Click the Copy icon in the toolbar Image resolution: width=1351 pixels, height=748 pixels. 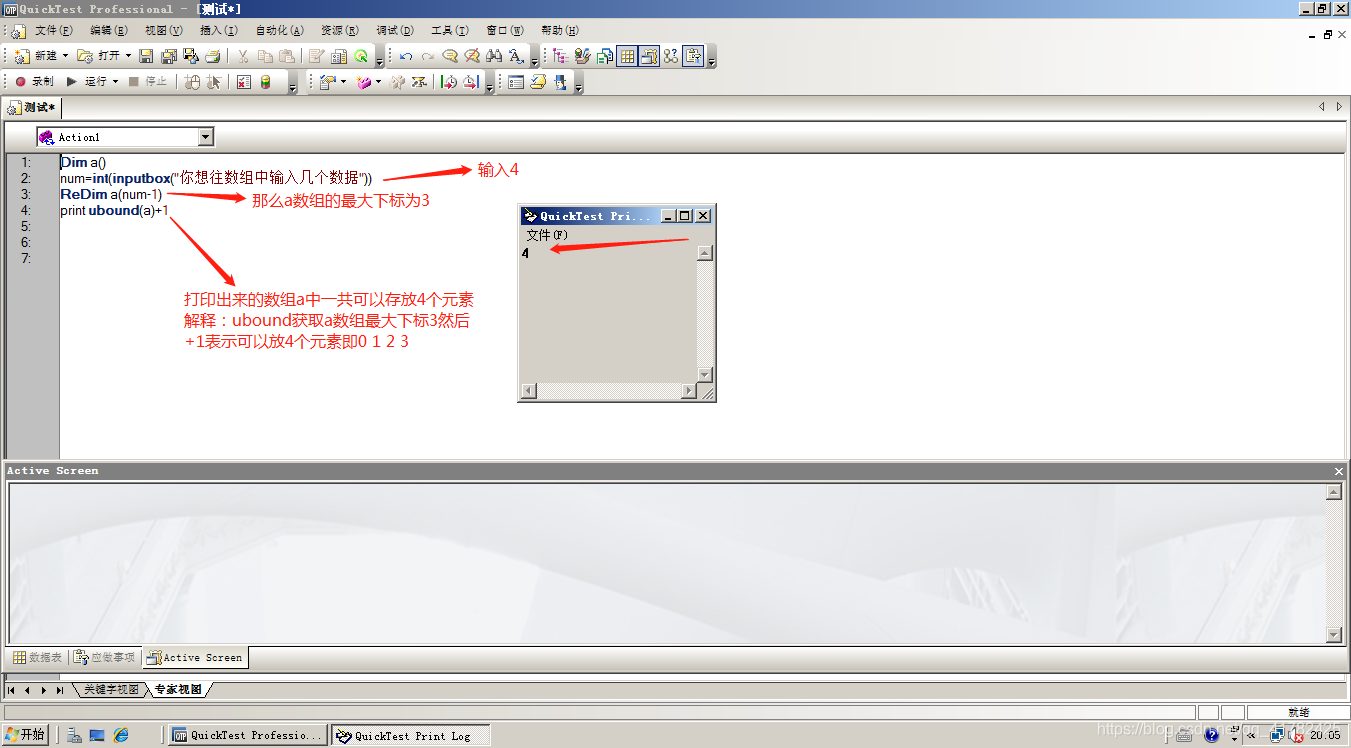tap(265, 56)
